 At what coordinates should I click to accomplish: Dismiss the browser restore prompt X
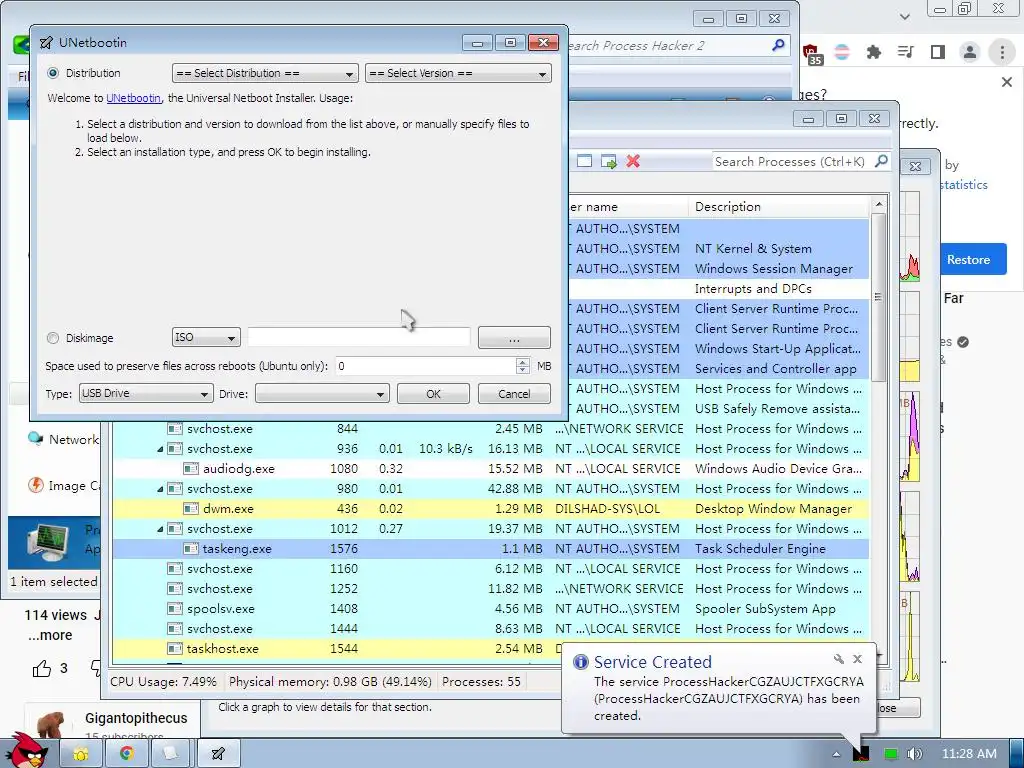1006,82
